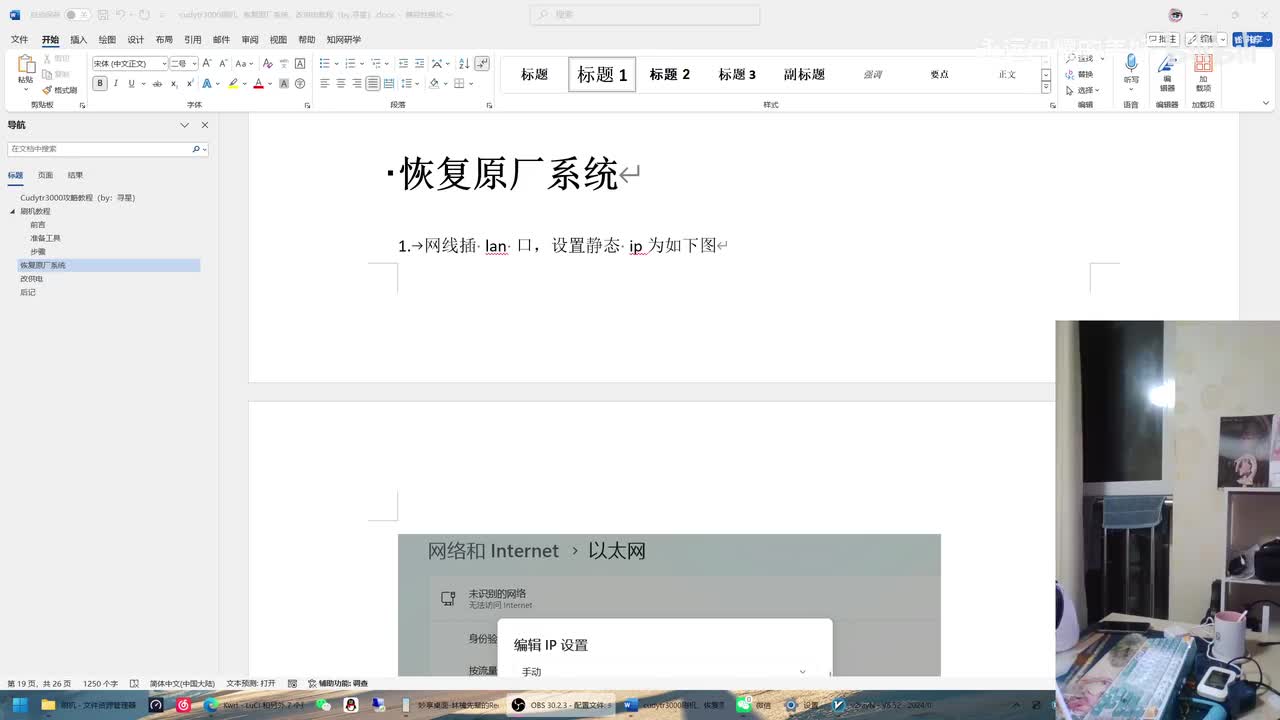Toggle italic formatting
1280x720 pixels.
click(x=116, y=84)
